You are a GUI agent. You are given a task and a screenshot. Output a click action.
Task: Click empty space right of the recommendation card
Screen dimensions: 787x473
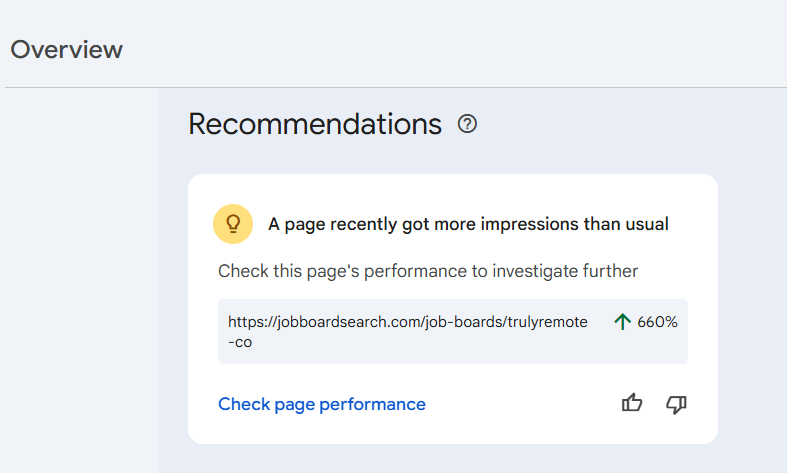752,300
